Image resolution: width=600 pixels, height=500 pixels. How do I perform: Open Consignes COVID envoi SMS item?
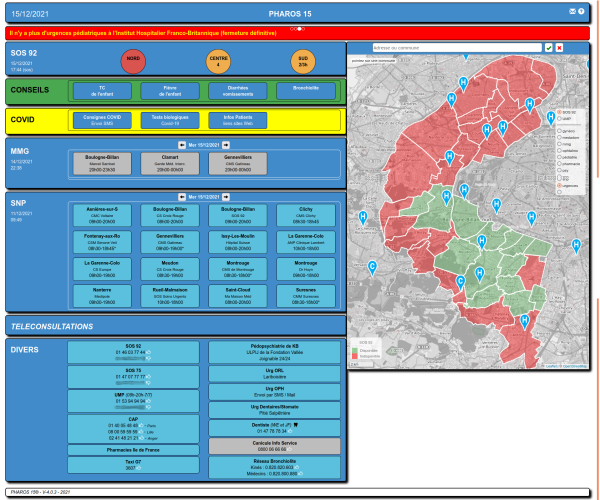coord(101,120)
